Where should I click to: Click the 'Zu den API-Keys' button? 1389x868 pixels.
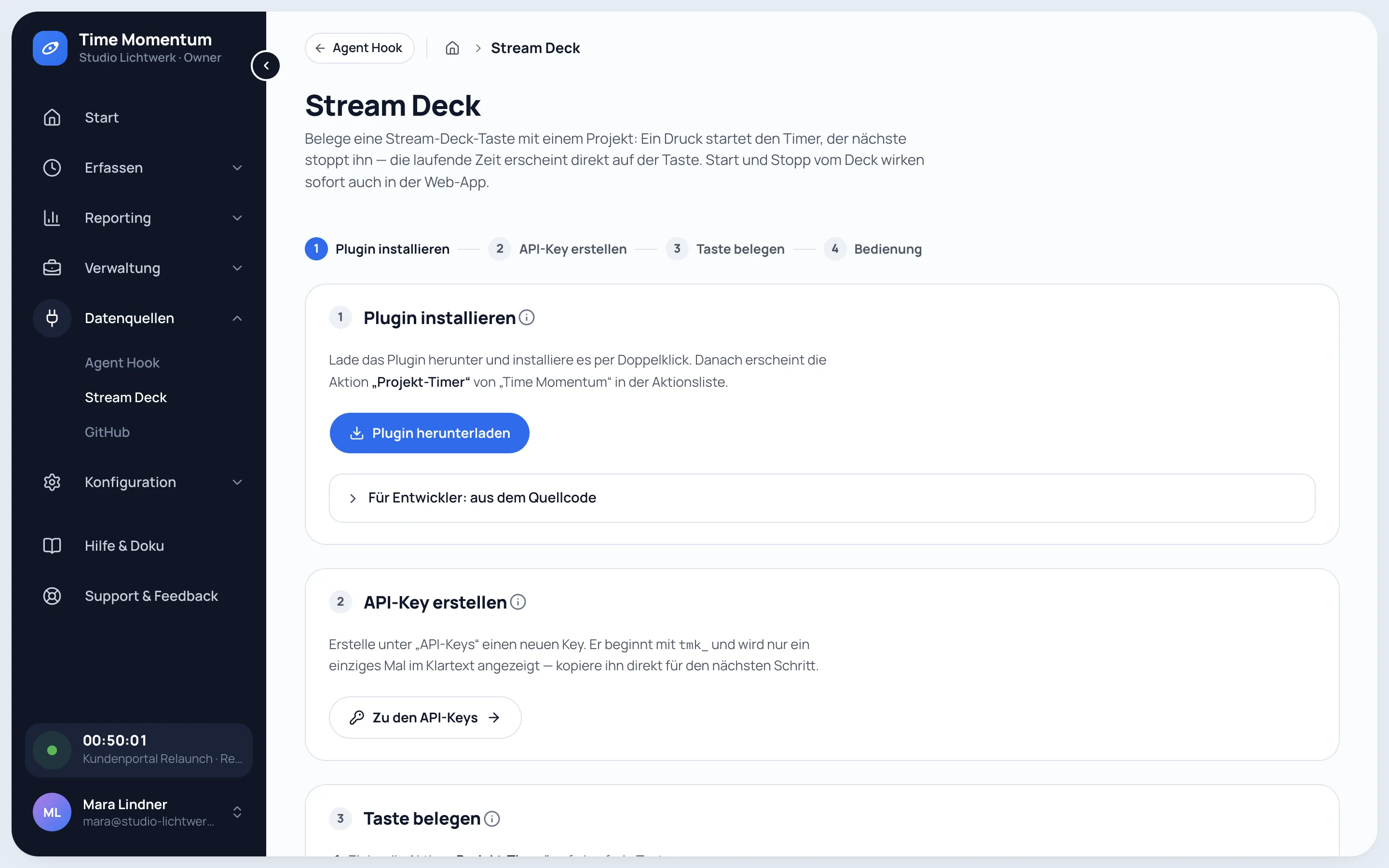pyautogui.click(x=425, y=718)
